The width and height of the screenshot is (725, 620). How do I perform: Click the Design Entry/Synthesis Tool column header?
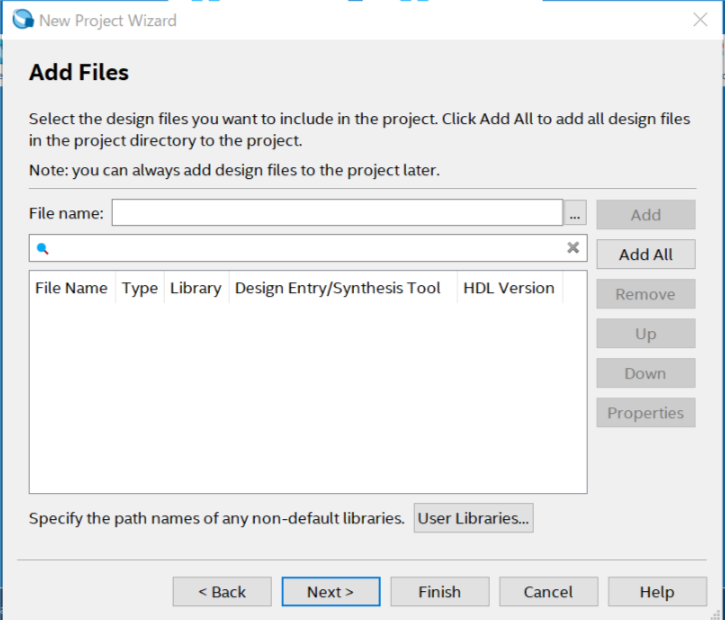point(337,288)
